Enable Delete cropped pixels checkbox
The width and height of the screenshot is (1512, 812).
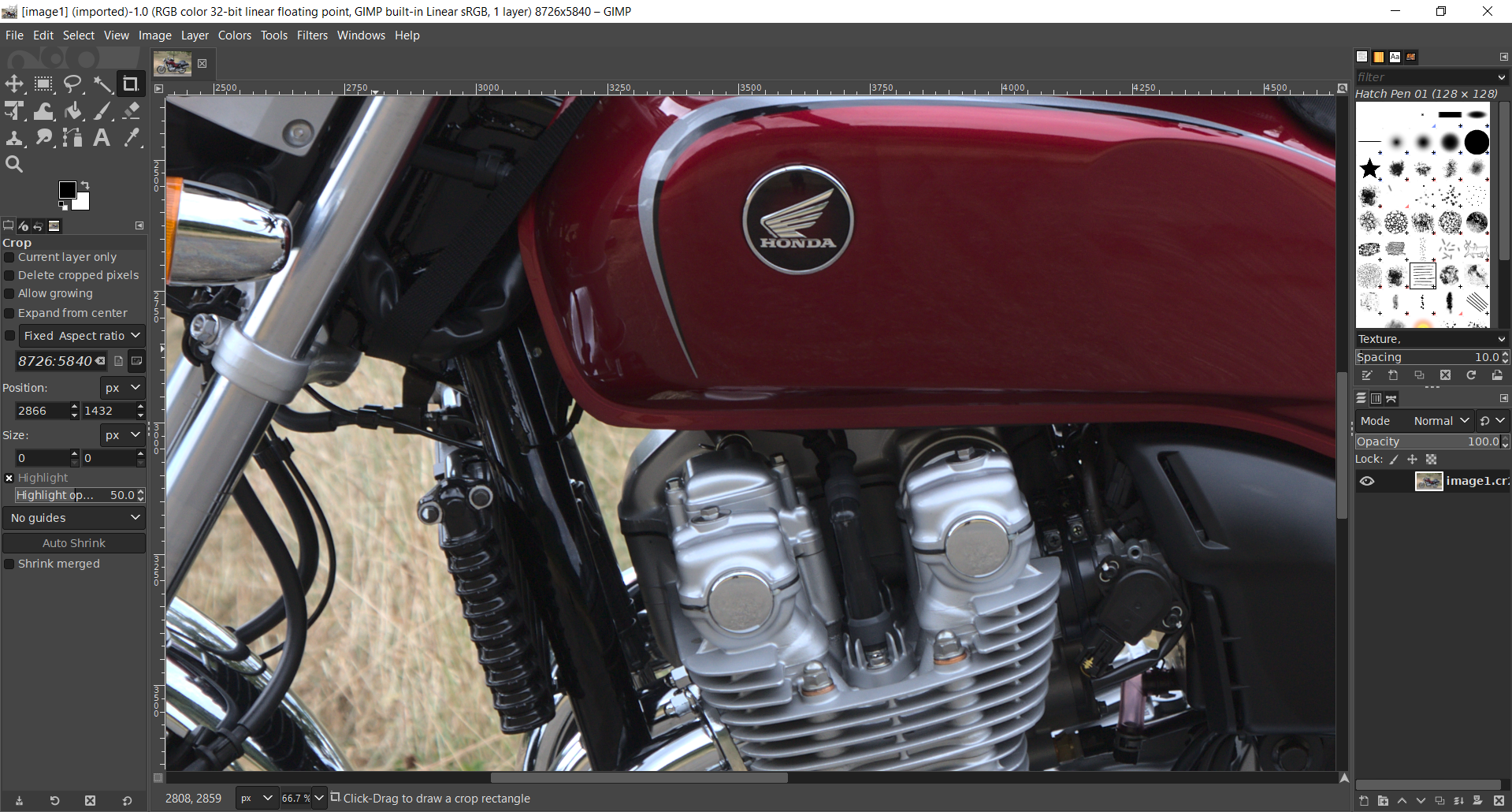tap(9, 275)
